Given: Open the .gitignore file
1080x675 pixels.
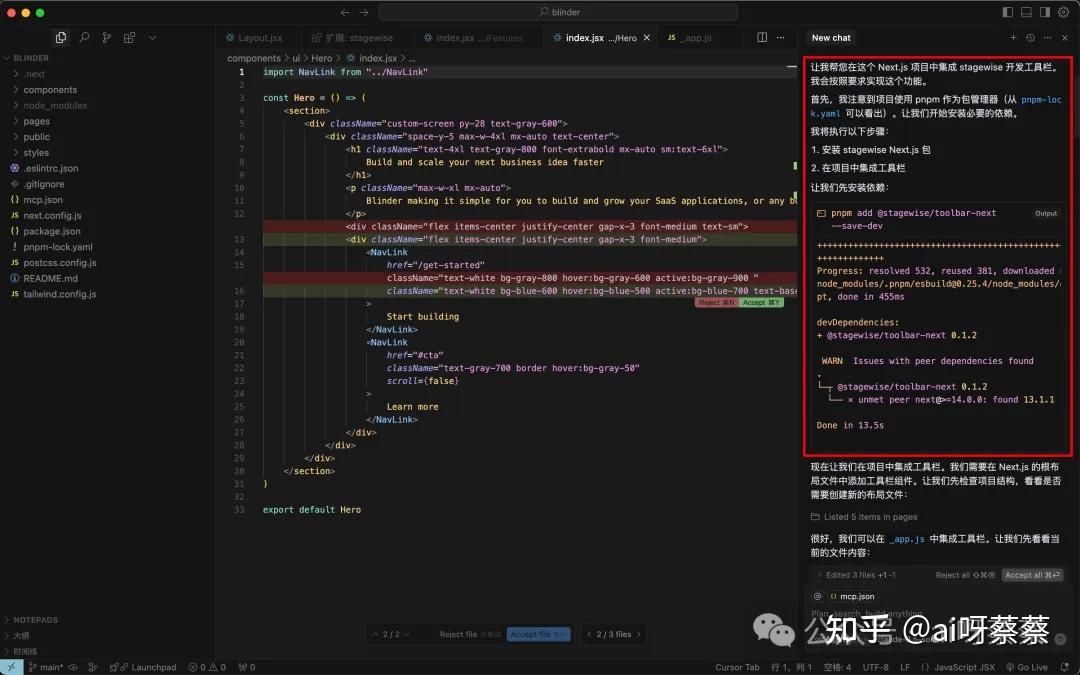Looking at the screenshot, I should click(43, 184).
